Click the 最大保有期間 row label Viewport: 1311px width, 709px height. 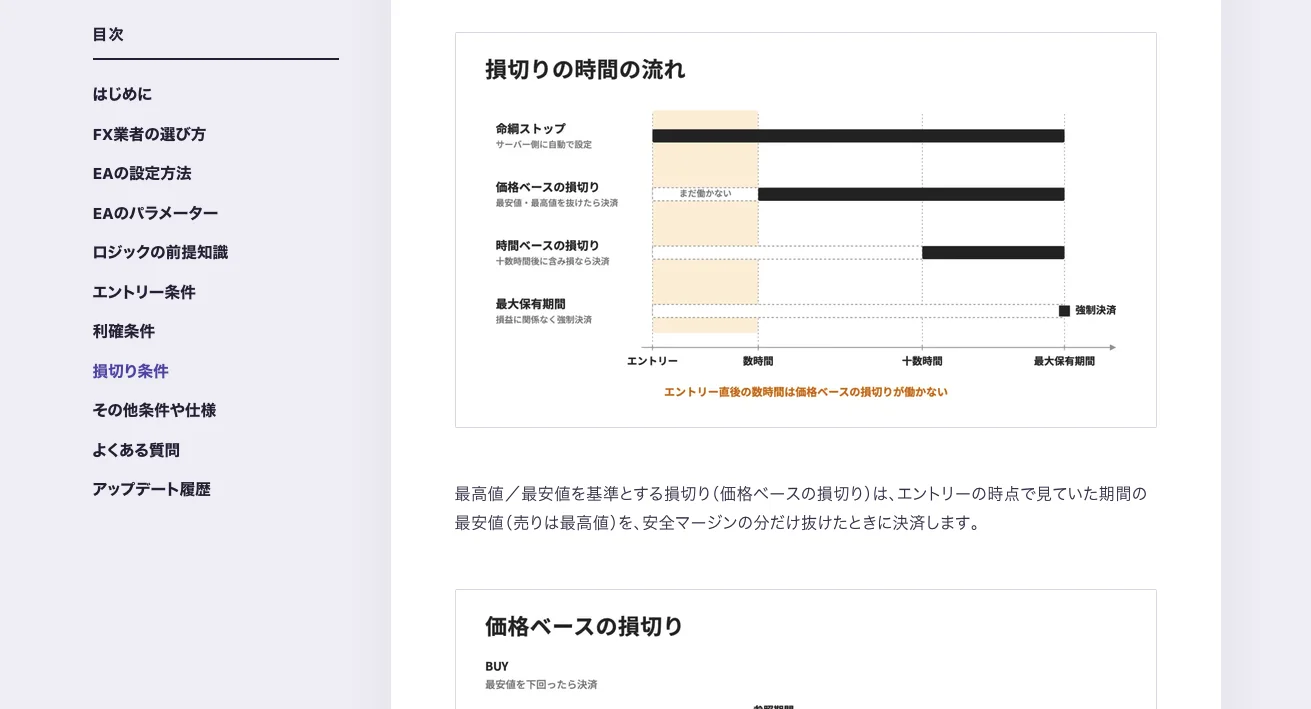coord(530,303)
